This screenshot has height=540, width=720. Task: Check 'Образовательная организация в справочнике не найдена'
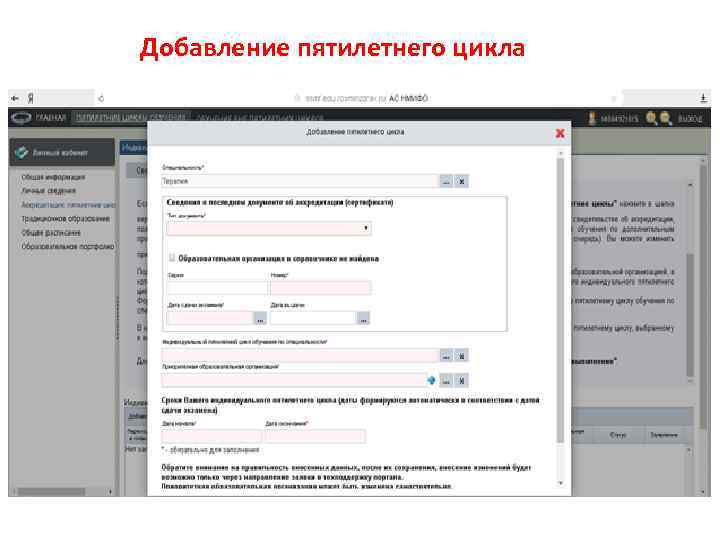[172, 258]
